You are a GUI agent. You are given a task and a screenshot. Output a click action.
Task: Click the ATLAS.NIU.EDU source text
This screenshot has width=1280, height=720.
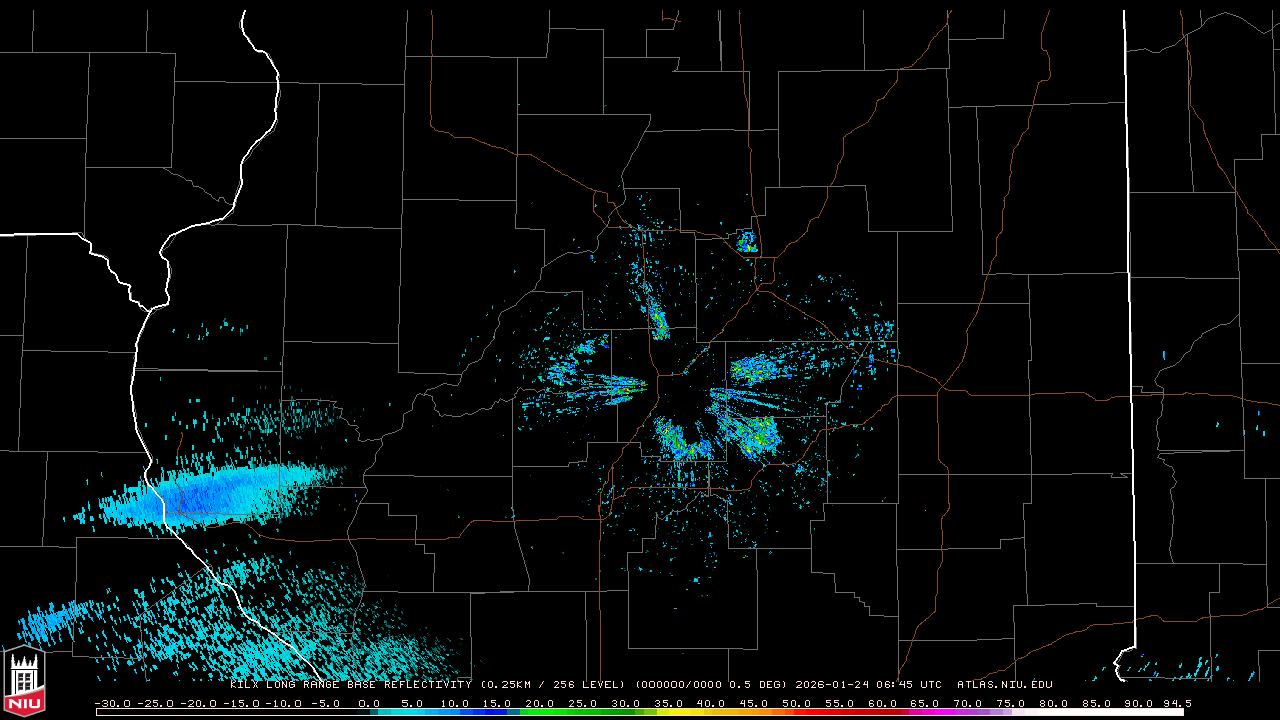pos(1005,685)
